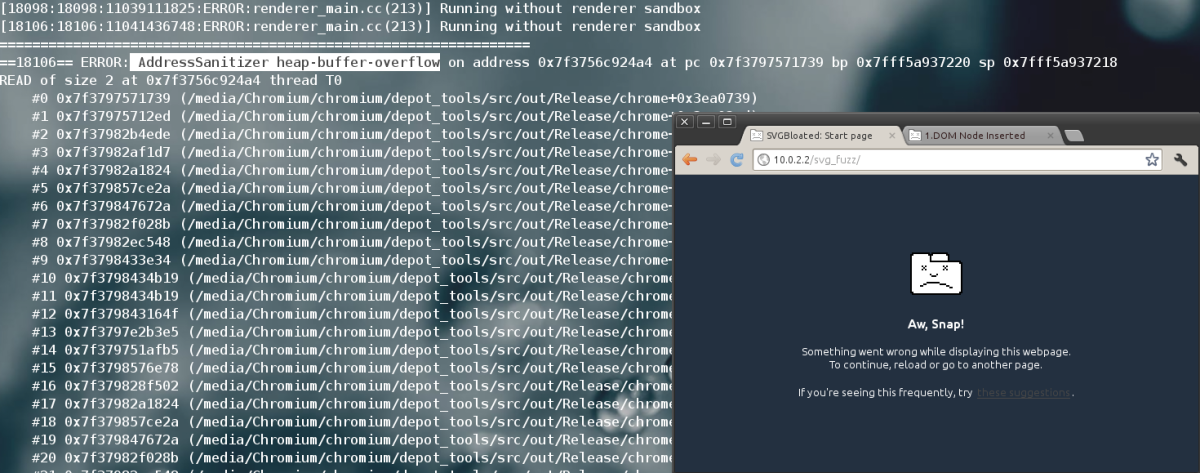Bookmark this page with the star icon
The width and height of the screenshot is (1200, 473).
point(1151,160)
